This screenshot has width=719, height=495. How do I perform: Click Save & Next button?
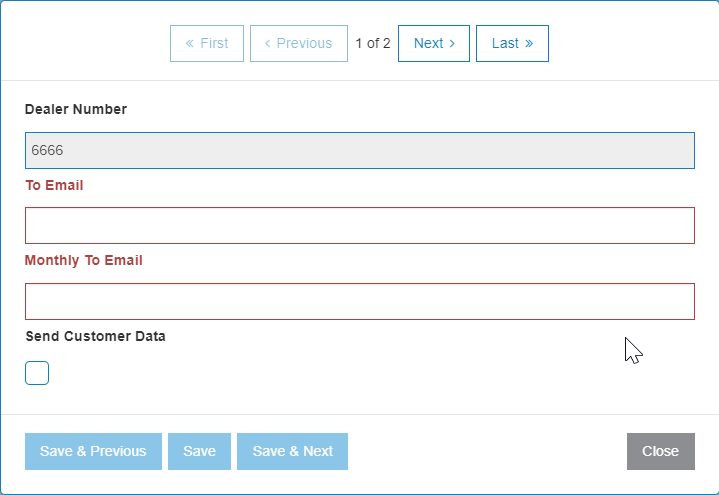[293, 451]
